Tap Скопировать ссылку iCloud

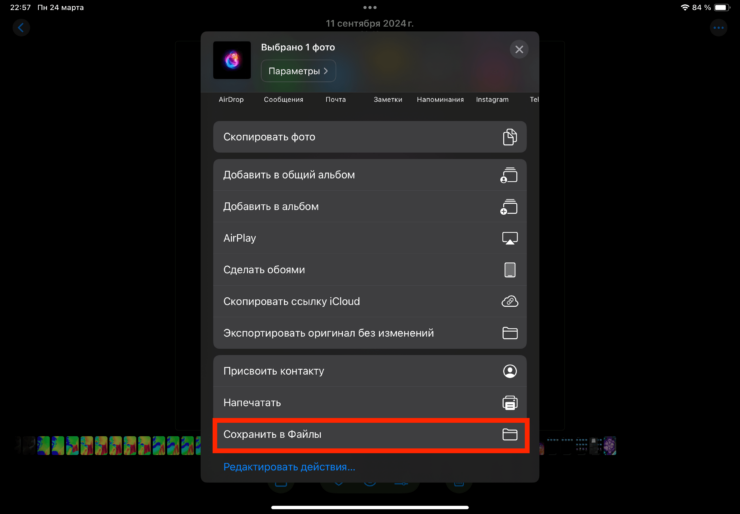coord(369,302)
